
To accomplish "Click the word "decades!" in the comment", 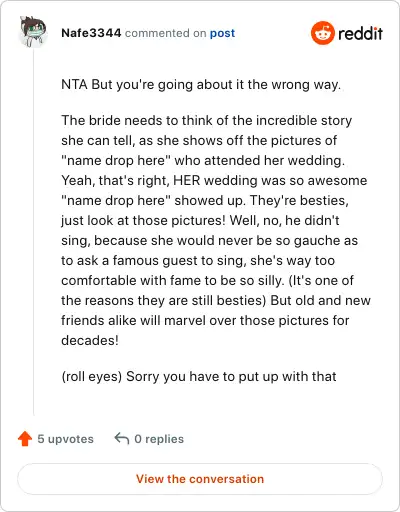I will coord(90,340).
